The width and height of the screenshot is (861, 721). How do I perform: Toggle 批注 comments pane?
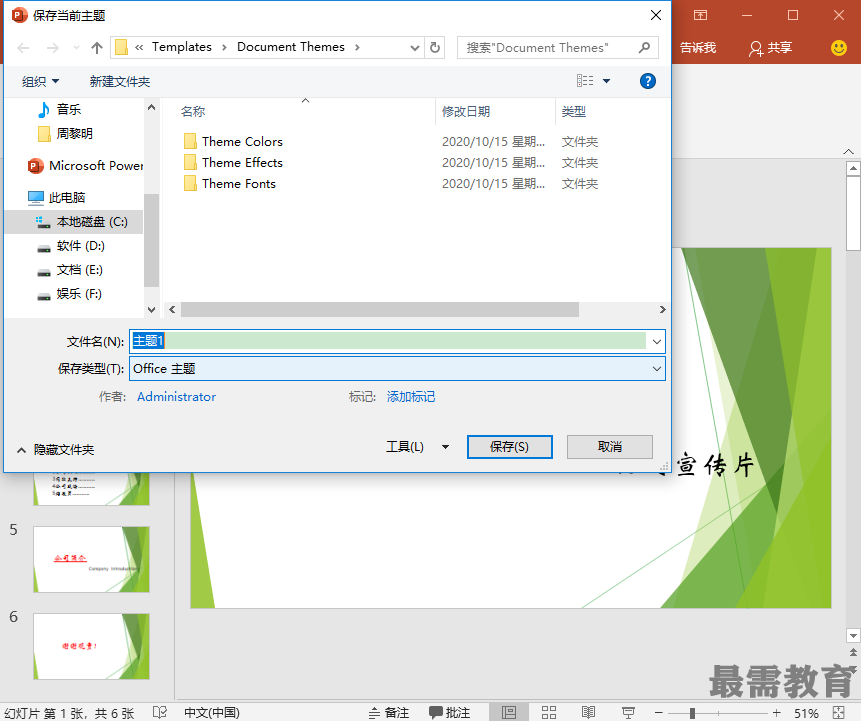(450, 713)
